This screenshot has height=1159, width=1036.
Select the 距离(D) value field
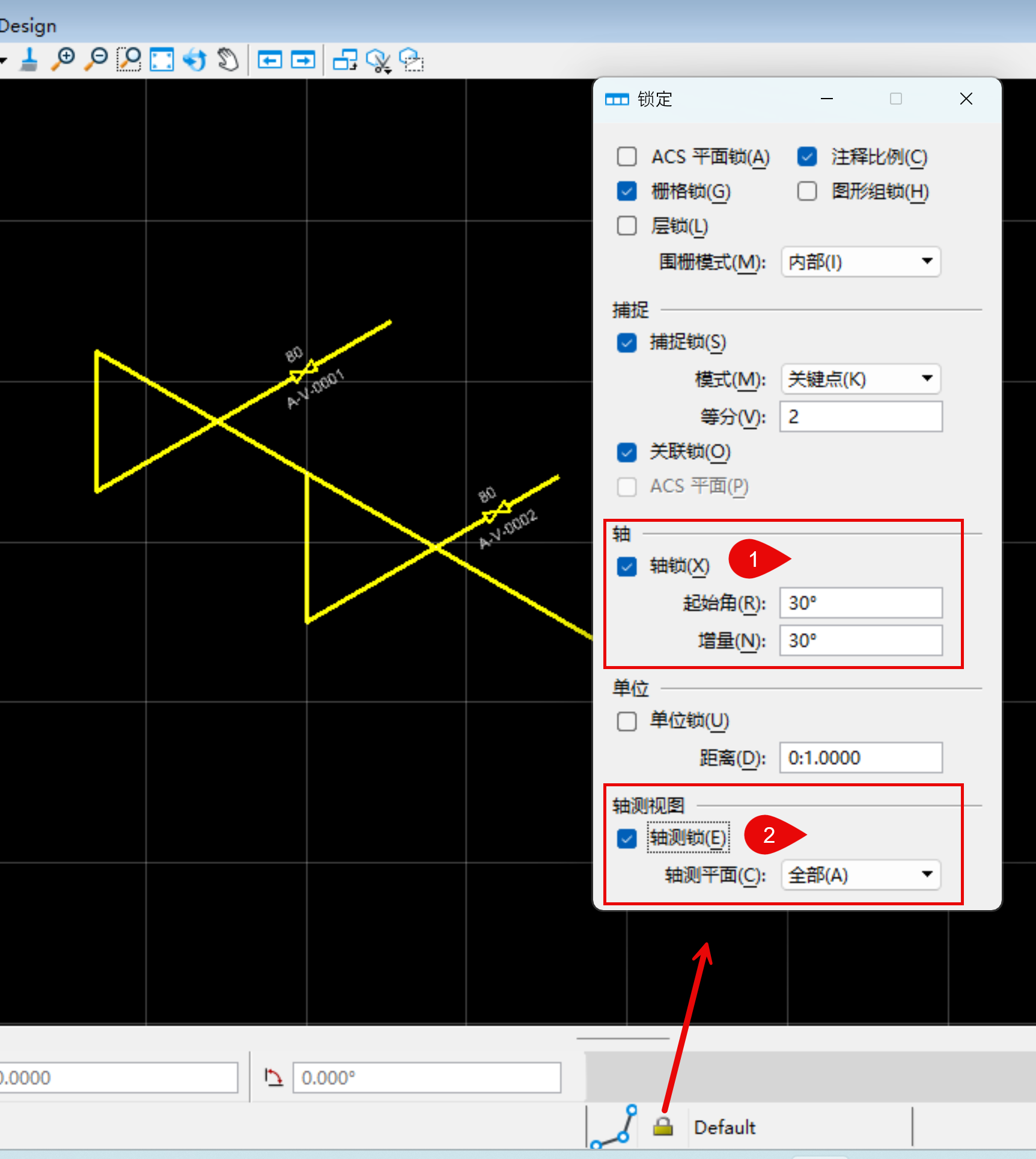[861, 757]
